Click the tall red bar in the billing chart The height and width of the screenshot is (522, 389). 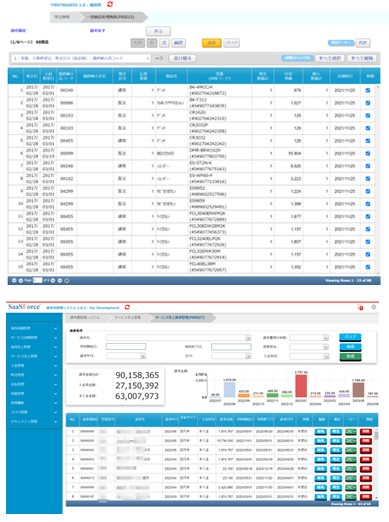[x=301, y=386]
